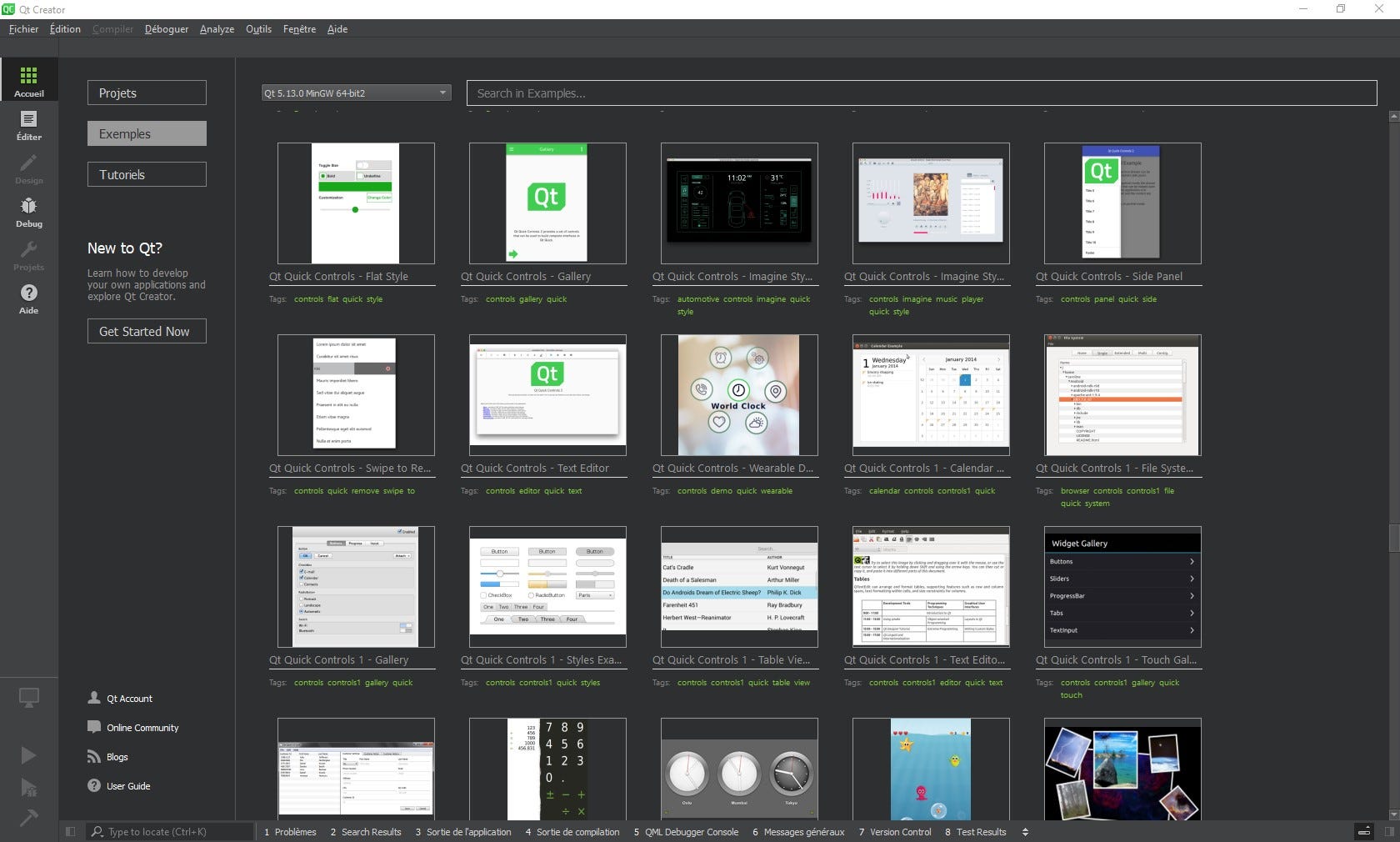Open the calculator example thumbnail
The width and height of the screenshot is (1400, 842).
[x=547, y=769]
